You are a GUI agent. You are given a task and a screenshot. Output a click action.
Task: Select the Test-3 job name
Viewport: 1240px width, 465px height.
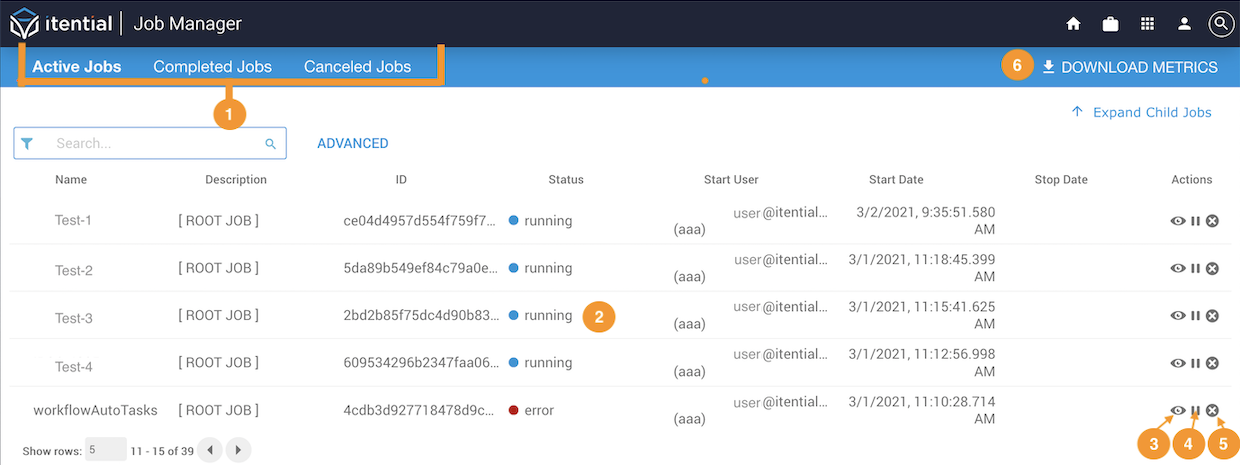[74, 318]
